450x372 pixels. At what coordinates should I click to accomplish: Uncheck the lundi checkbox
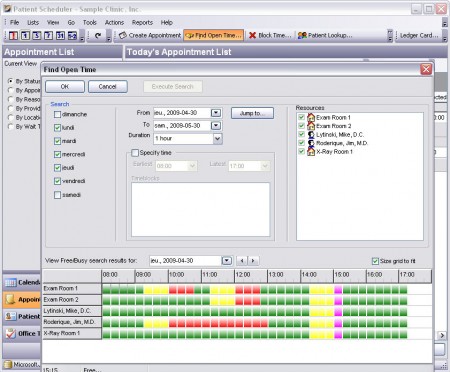click(57, 128)
